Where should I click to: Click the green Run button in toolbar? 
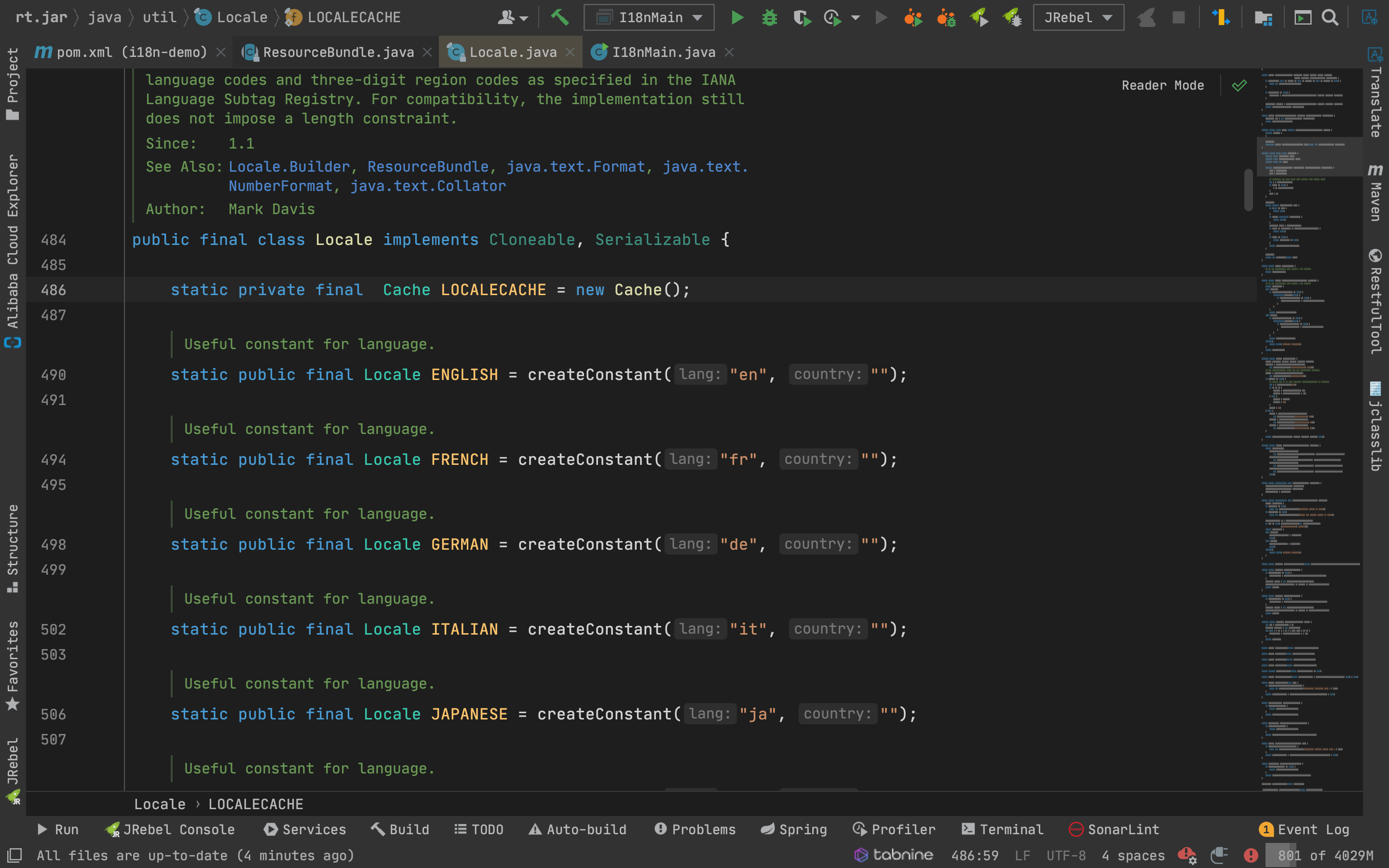pos(737,18)
